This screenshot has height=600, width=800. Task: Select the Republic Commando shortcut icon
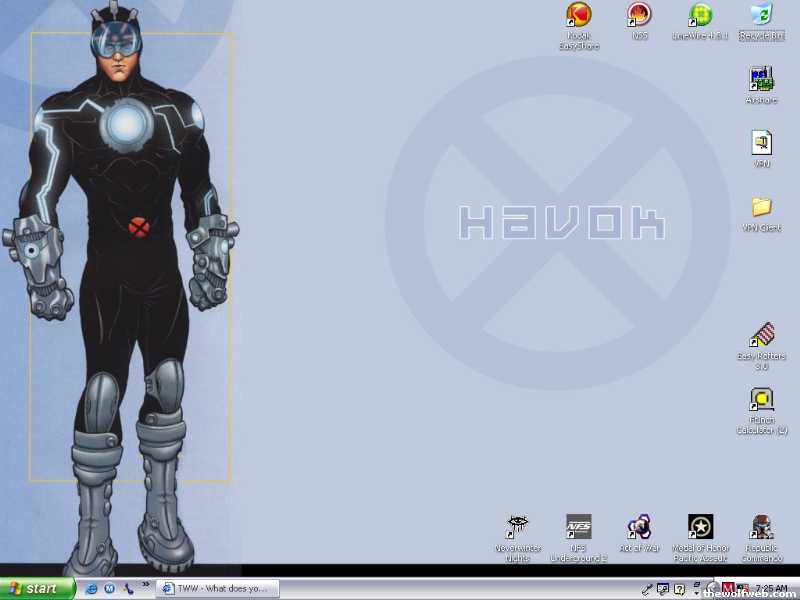[x=762, y=527]
